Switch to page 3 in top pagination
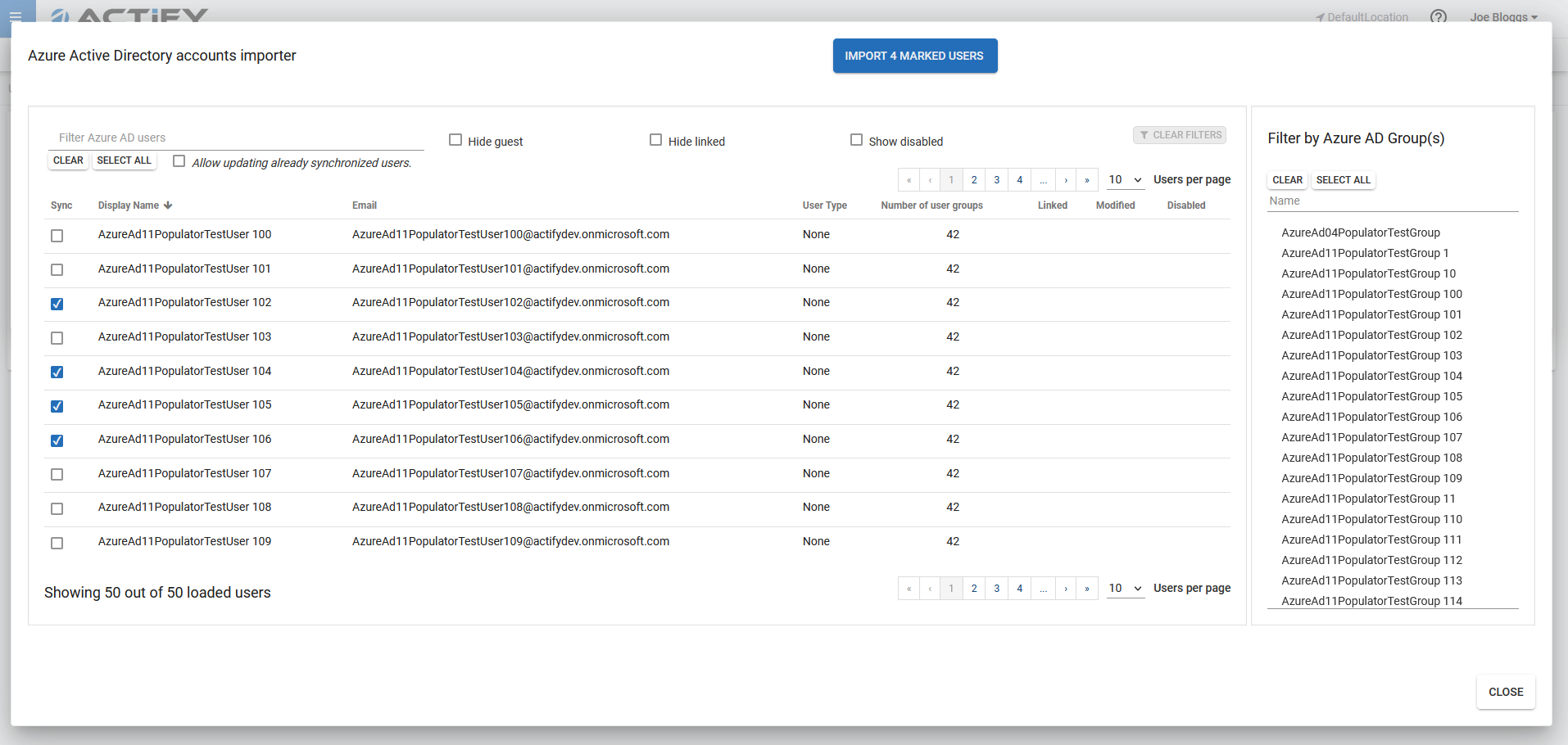 (x=997, y=180)
